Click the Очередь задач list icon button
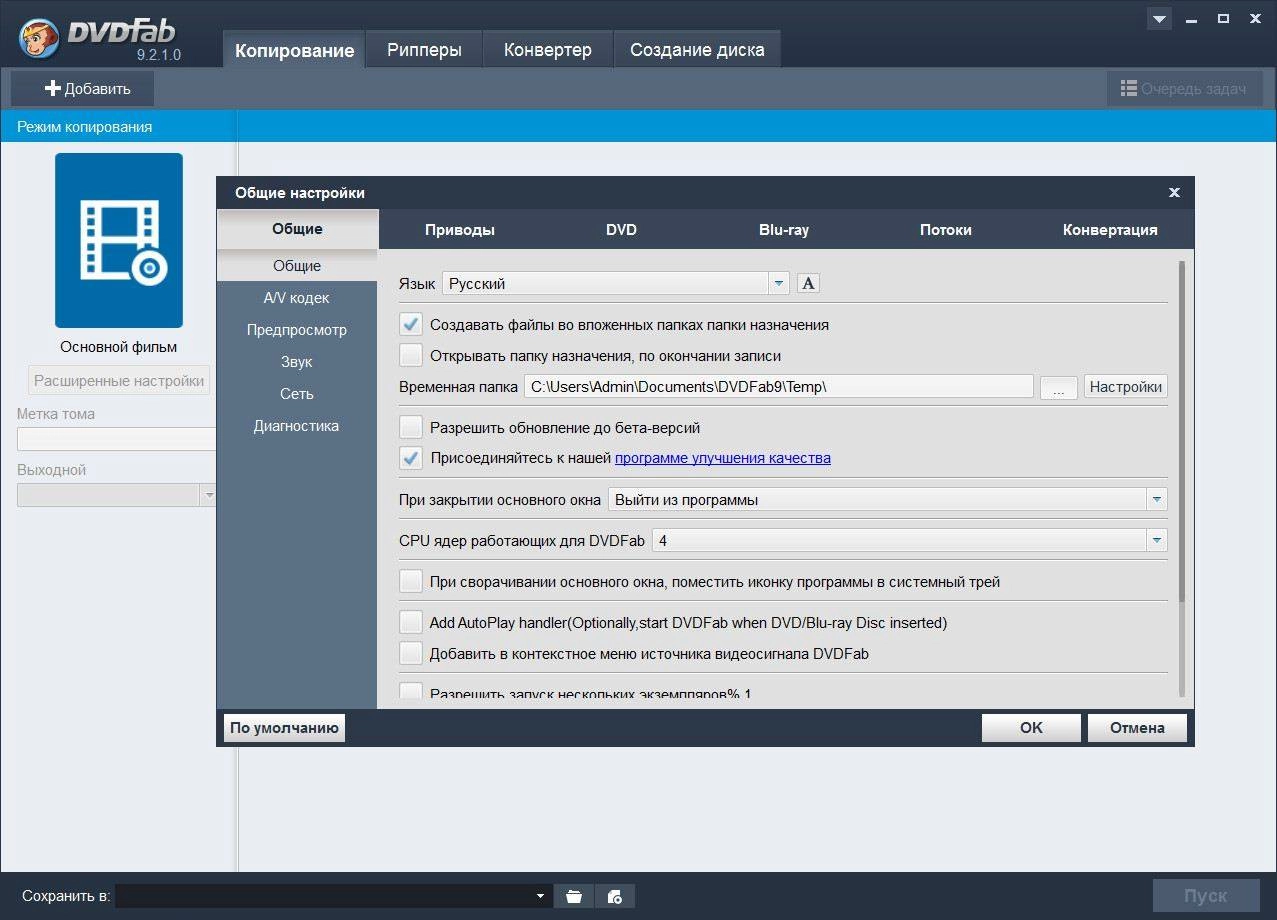Image resolution: width=1277 pixels, height=920 pixels. (x=1184, y=89)
